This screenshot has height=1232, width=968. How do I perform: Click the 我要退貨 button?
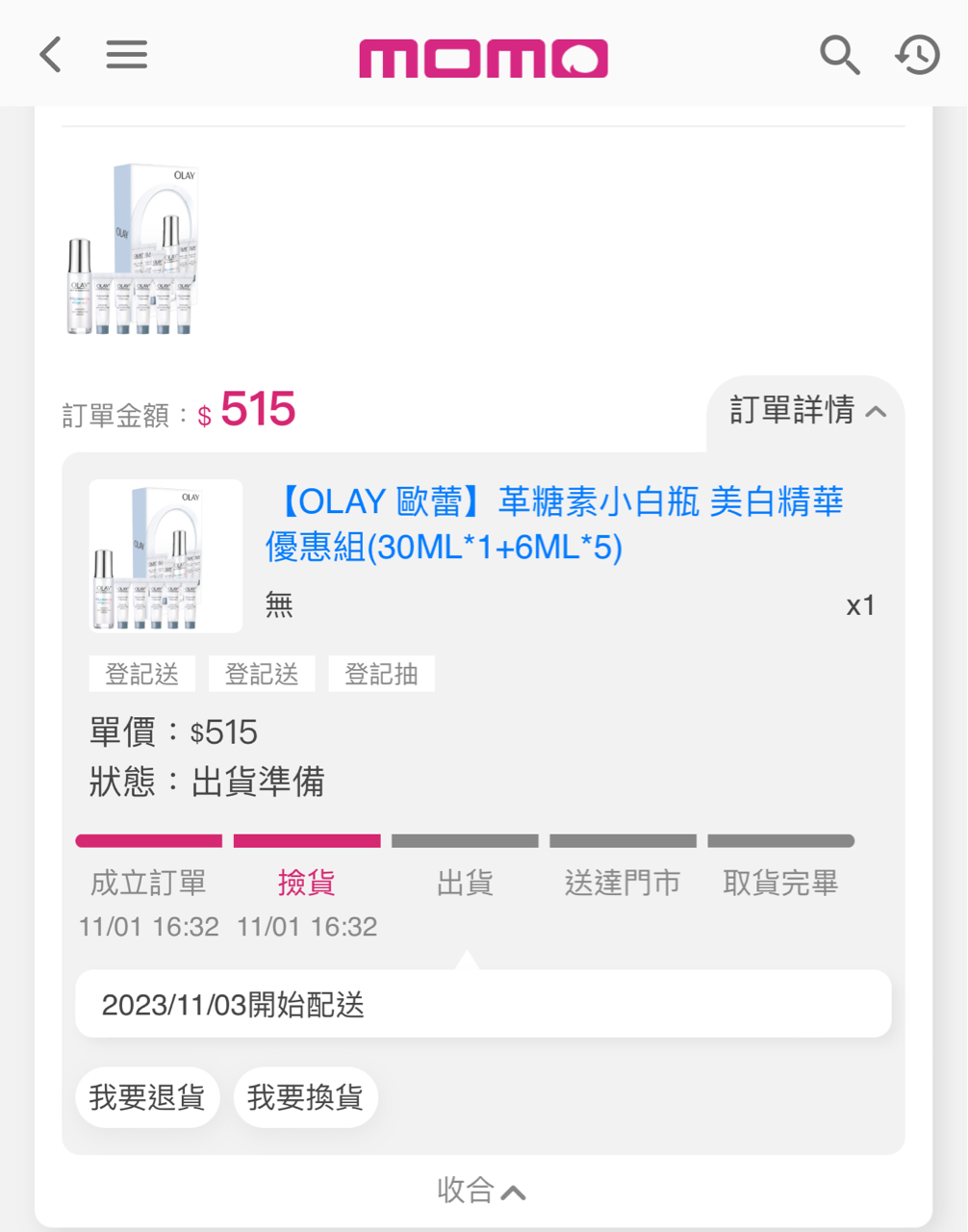pos(147,1097)
